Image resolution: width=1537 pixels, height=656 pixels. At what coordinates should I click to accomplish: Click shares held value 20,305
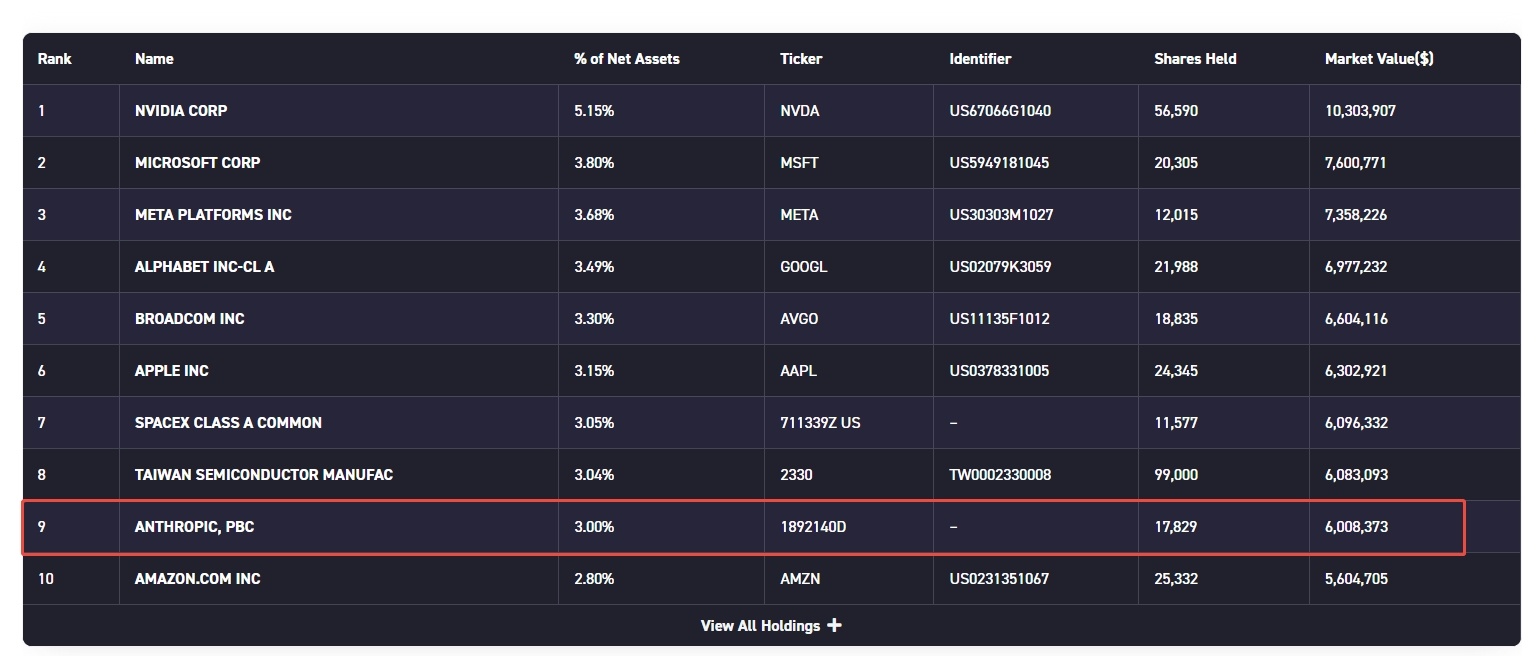click(x=1176, y=163)
